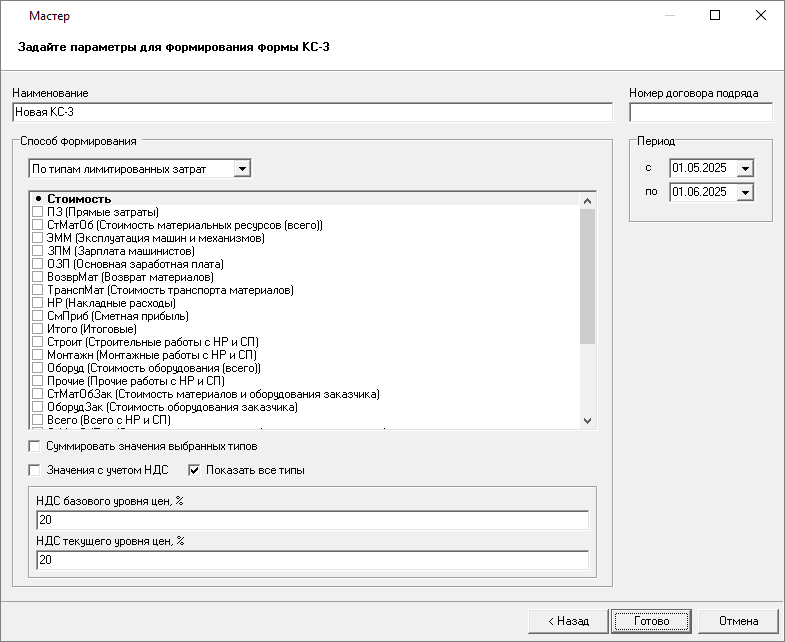Focus the Номер договора подряда field
Viewport: 785px width, 642px height.
pos(700,112)
